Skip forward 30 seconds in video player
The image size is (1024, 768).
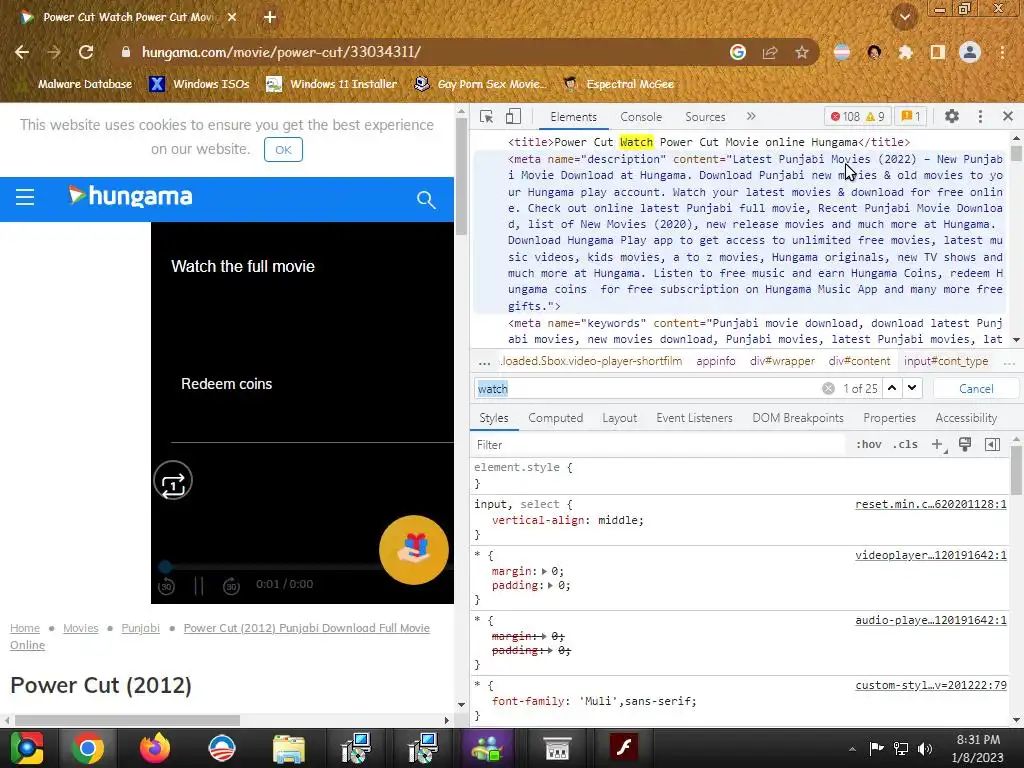[x=231, y=586]
